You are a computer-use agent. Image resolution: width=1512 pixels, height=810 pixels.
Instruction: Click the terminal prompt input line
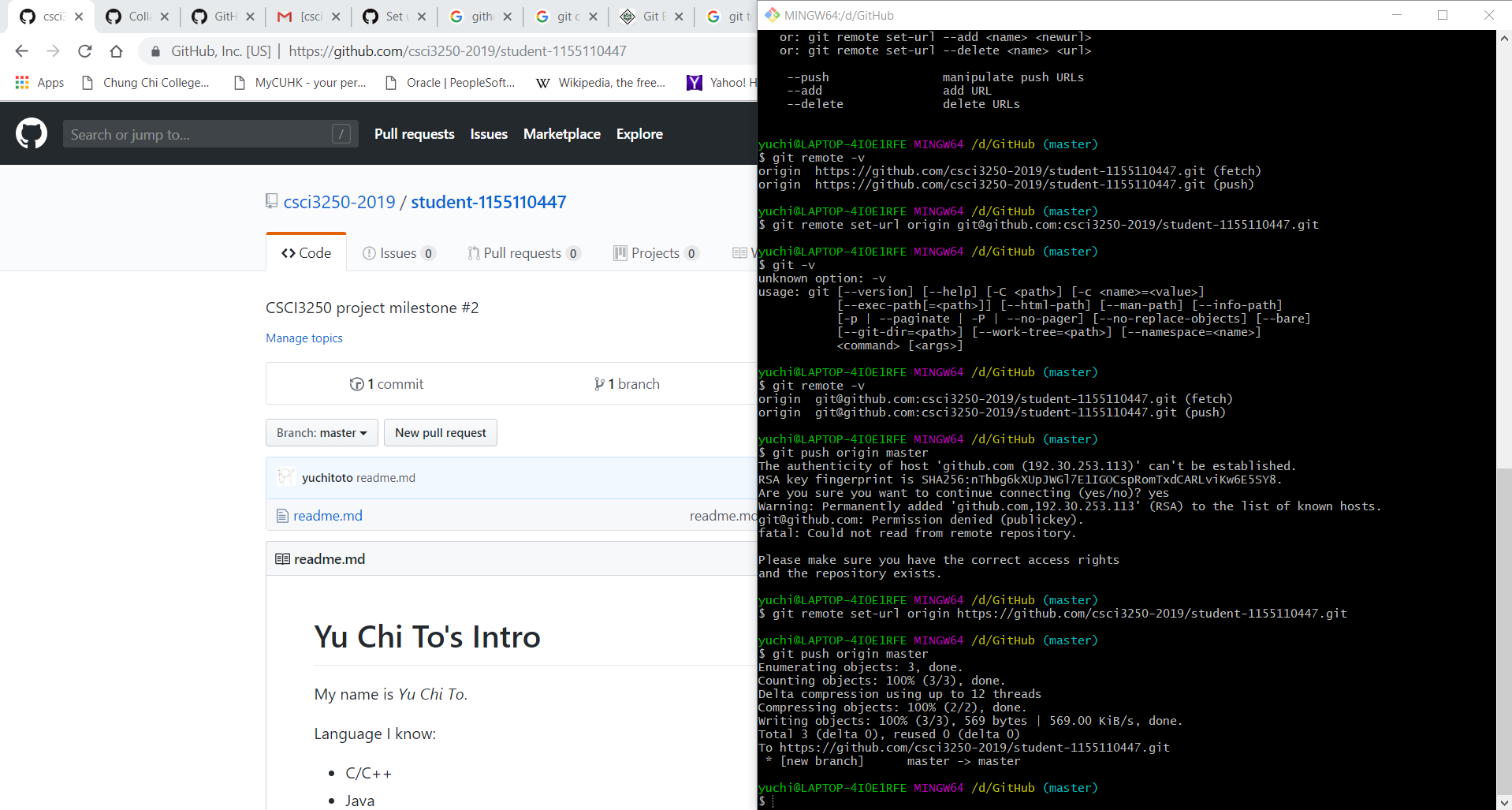click(1127, 801)
